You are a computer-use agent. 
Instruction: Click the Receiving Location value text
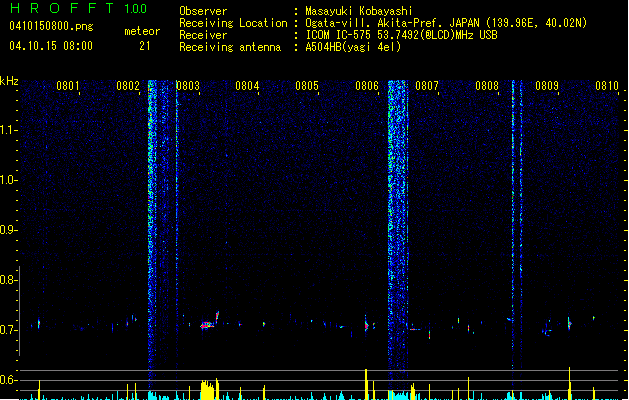[x=446, y=23]
